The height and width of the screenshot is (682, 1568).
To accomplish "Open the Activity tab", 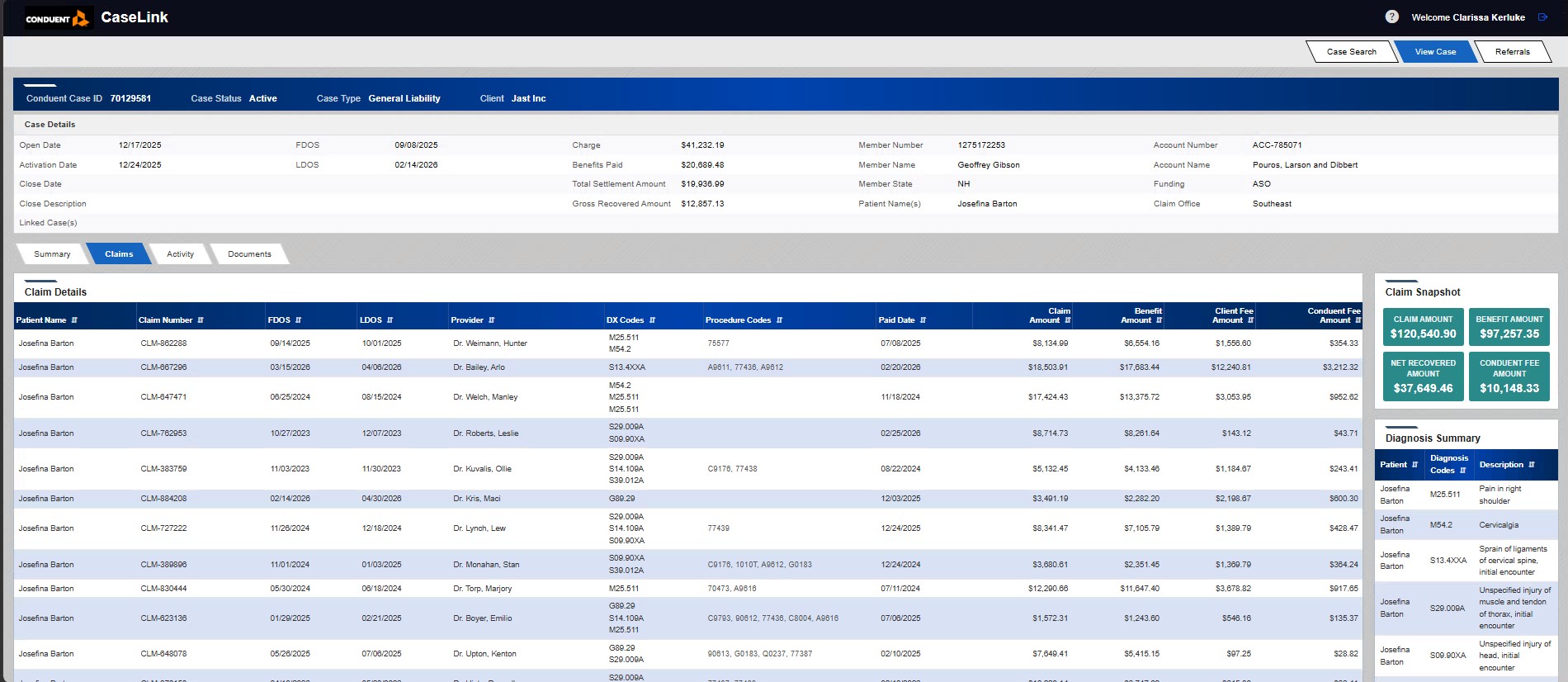I will 180,254.
